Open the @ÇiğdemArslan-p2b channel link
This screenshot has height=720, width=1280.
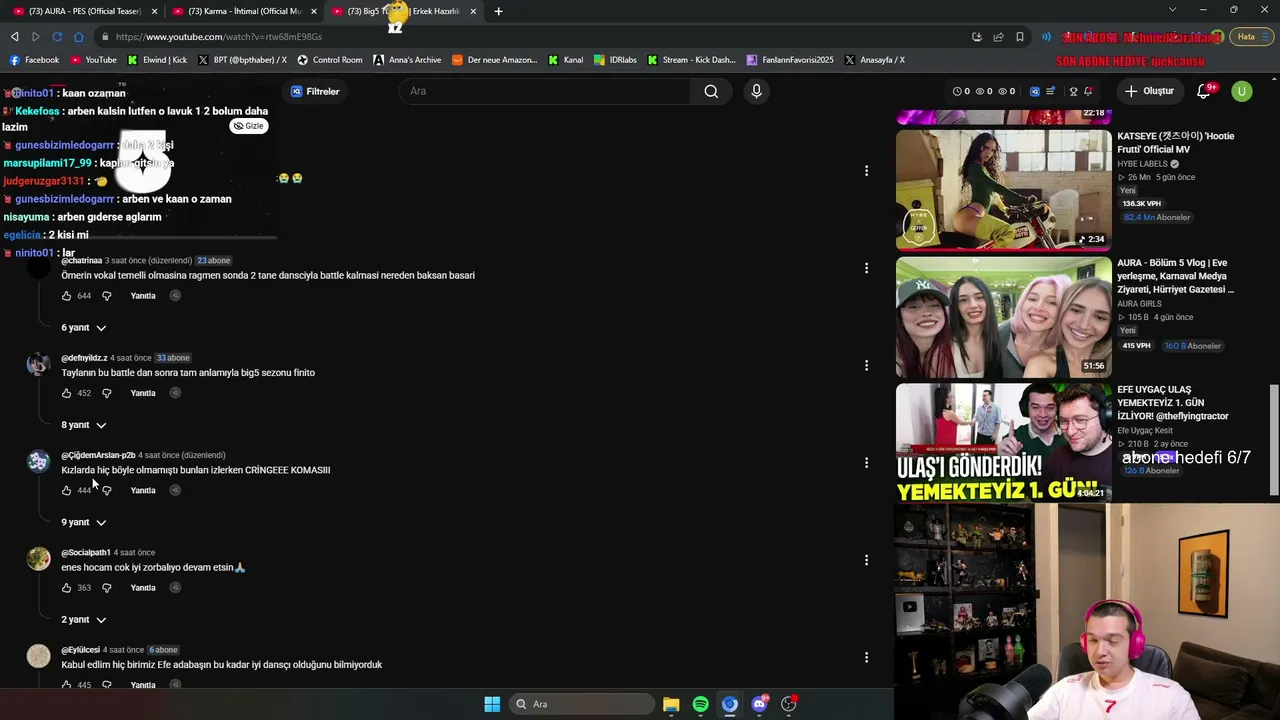coord(98,455)
